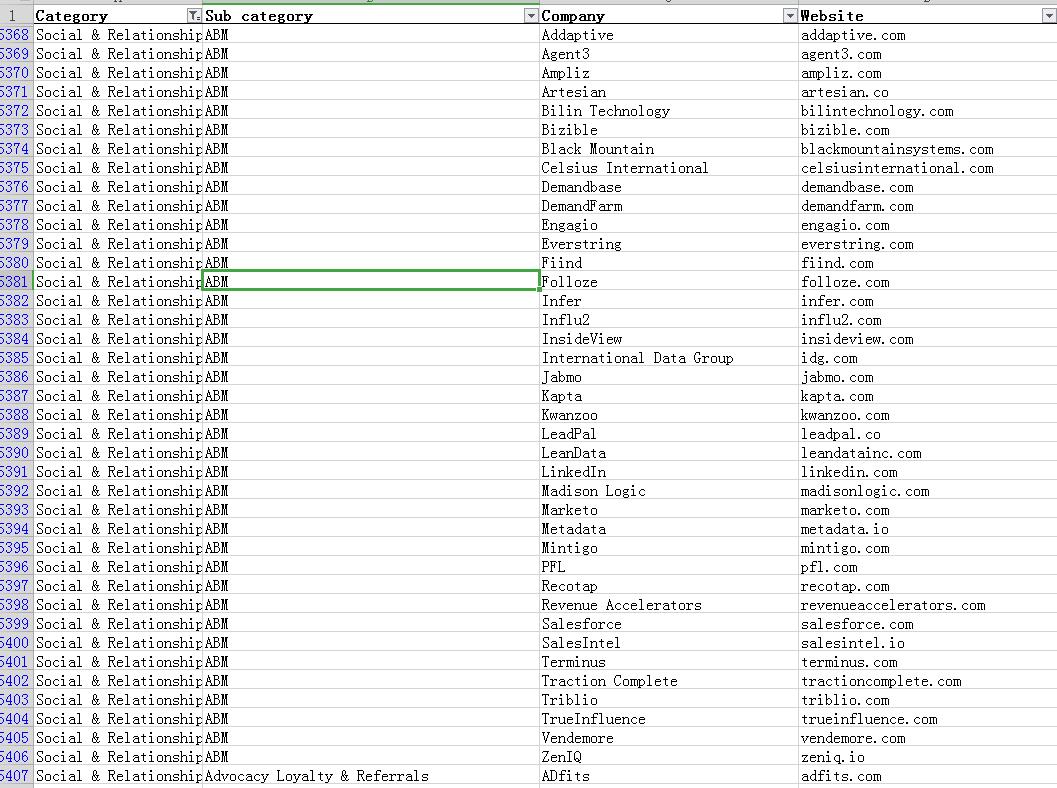The image size is (1057, 788).
Task: Click the Demandbase company cell
Action: tap(669, 187)
